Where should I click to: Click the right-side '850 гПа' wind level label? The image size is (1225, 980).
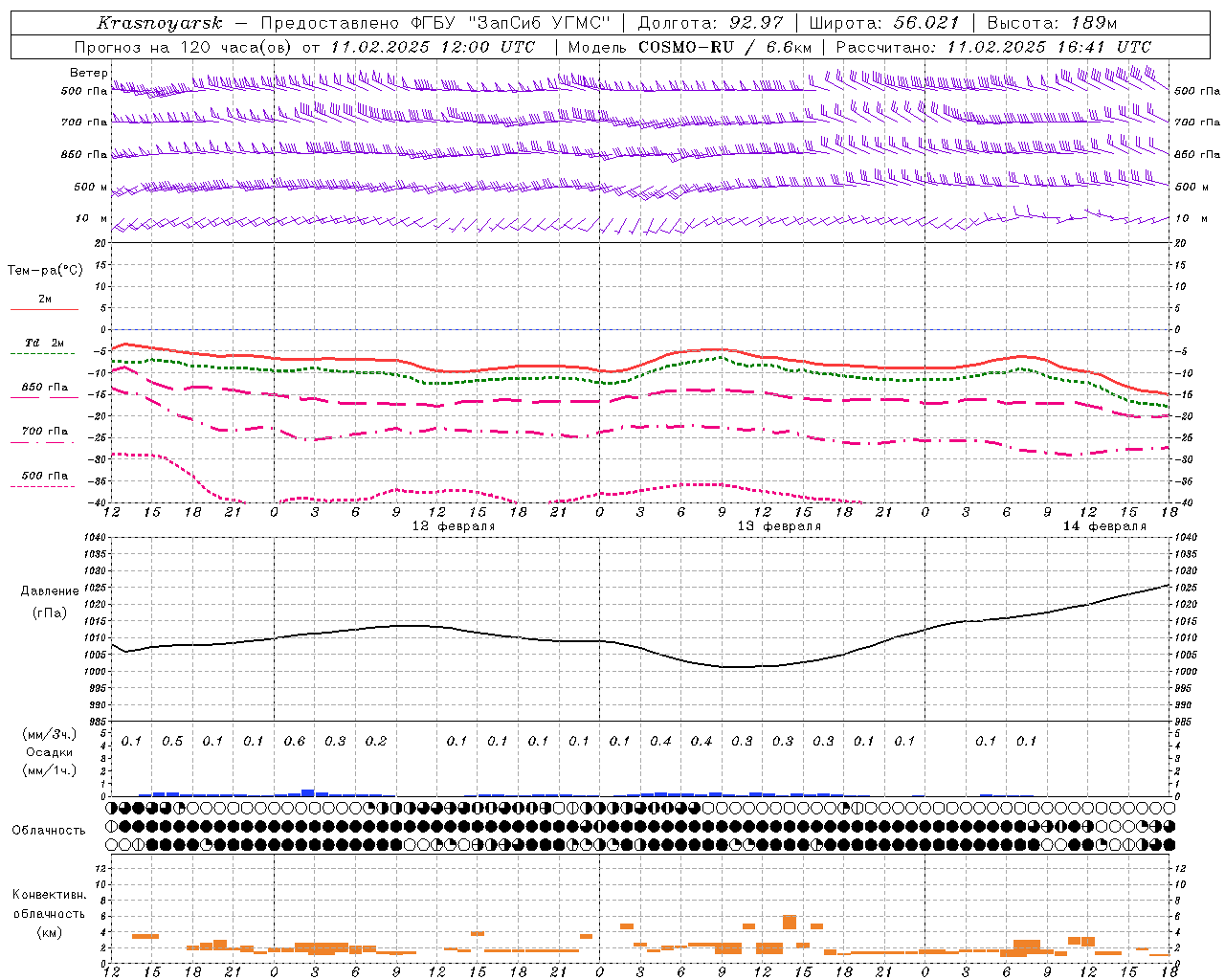pyautogui.click(x=1197, y=154)
